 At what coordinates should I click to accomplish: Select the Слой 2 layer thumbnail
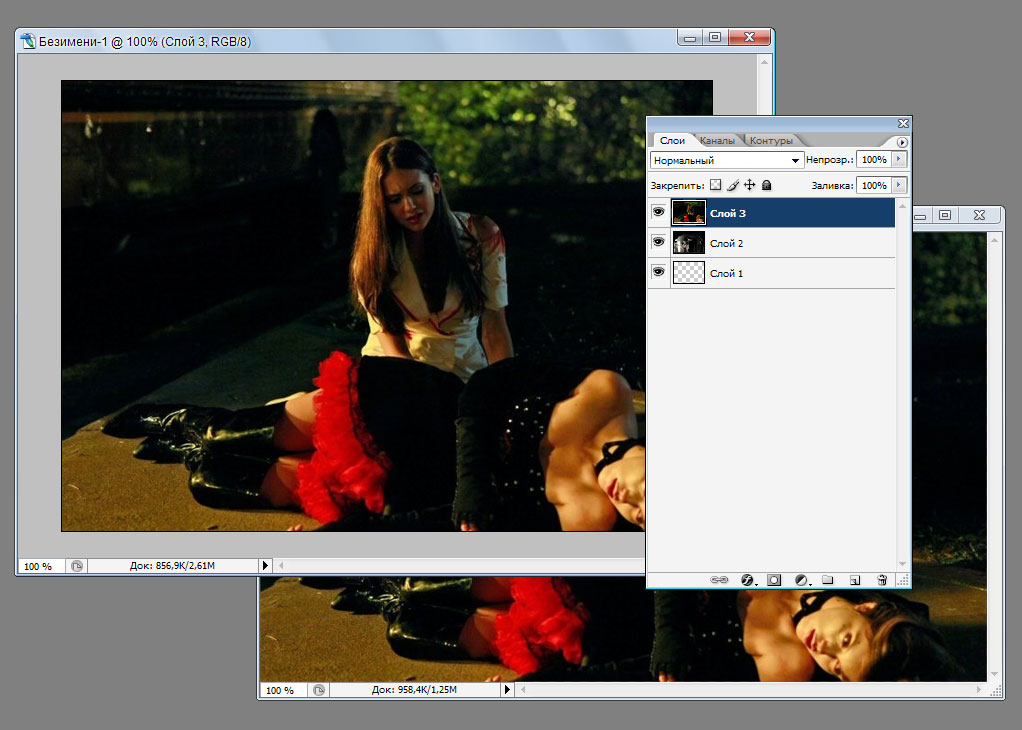[x=689, y=243]
